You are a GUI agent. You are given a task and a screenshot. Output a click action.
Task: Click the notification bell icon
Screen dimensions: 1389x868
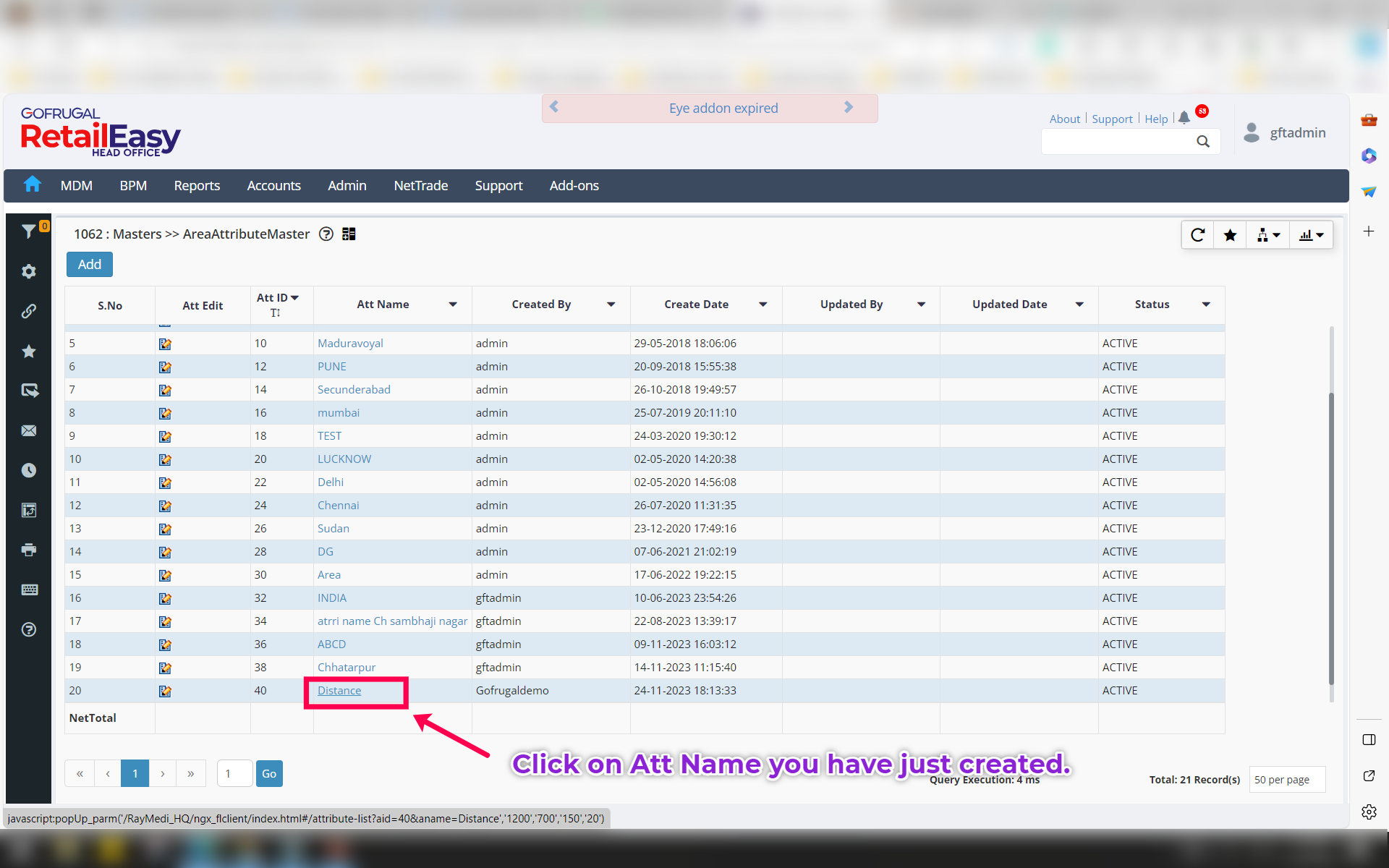pyautogui.click(x=1184, y=118)
